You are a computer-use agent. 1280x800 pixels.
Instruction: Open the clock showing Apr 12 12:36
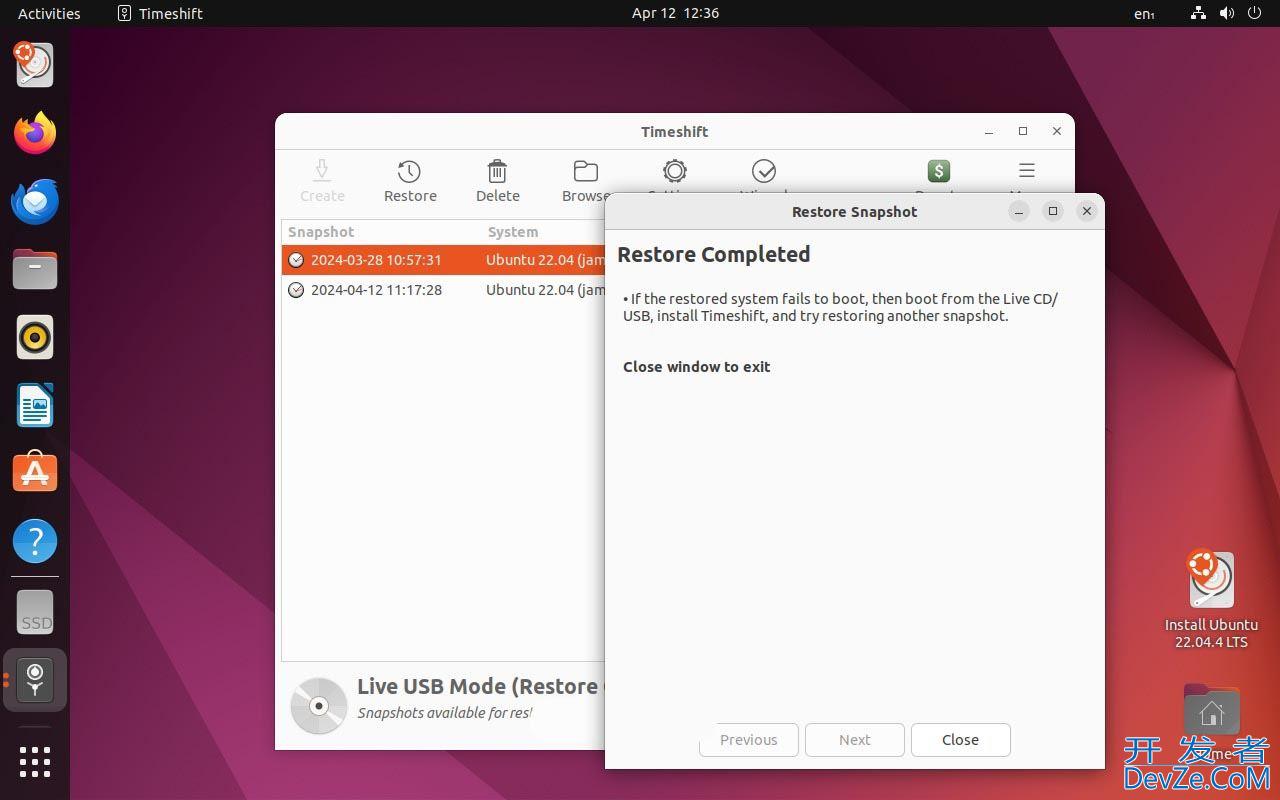[x=675, y=13]
